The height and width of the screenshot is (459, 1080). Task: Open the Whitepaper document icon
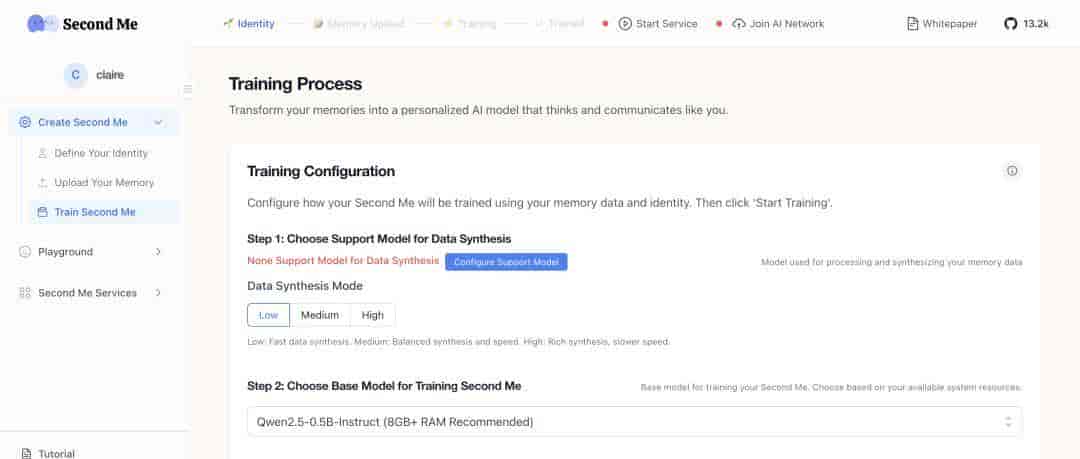pyautogui.click(x=913, y=23)
